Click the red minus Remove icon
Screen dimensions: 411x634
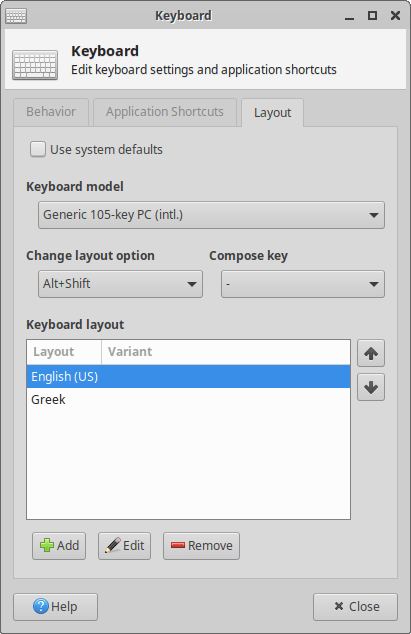coord(178,545)
